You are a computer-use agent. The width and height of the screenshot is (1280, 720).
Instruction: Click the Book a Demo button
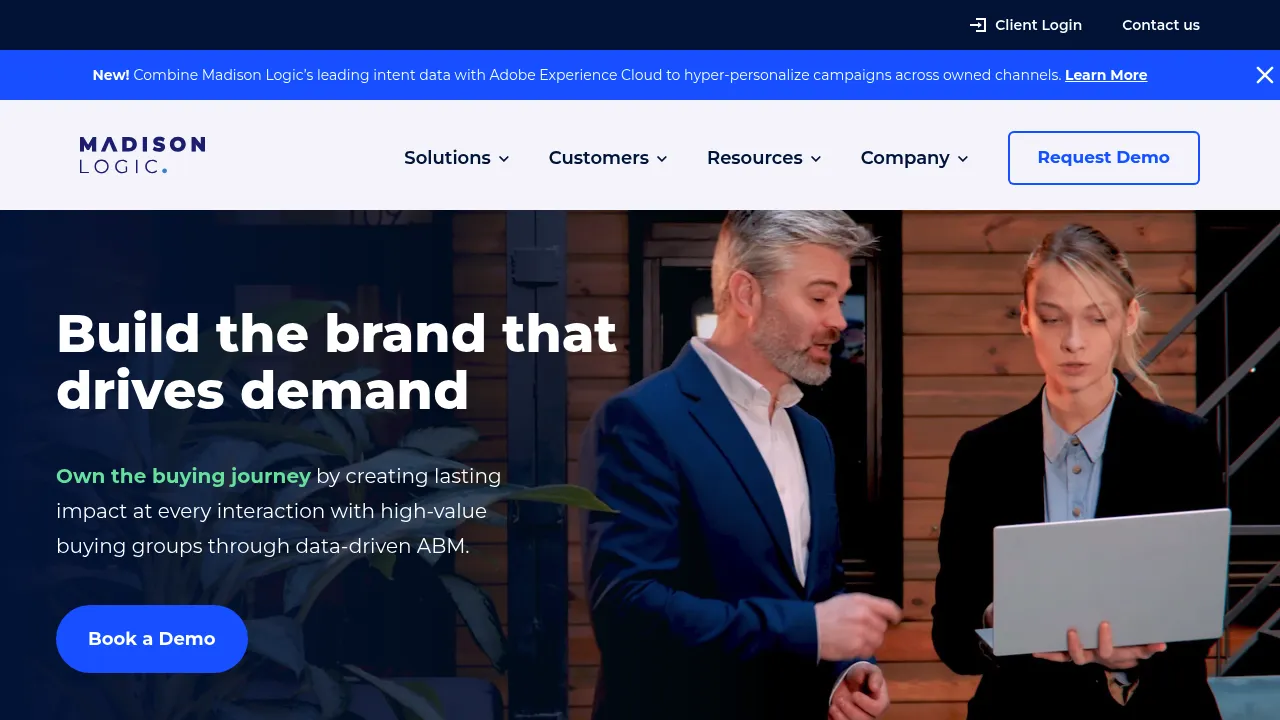[x=152, y=639]
